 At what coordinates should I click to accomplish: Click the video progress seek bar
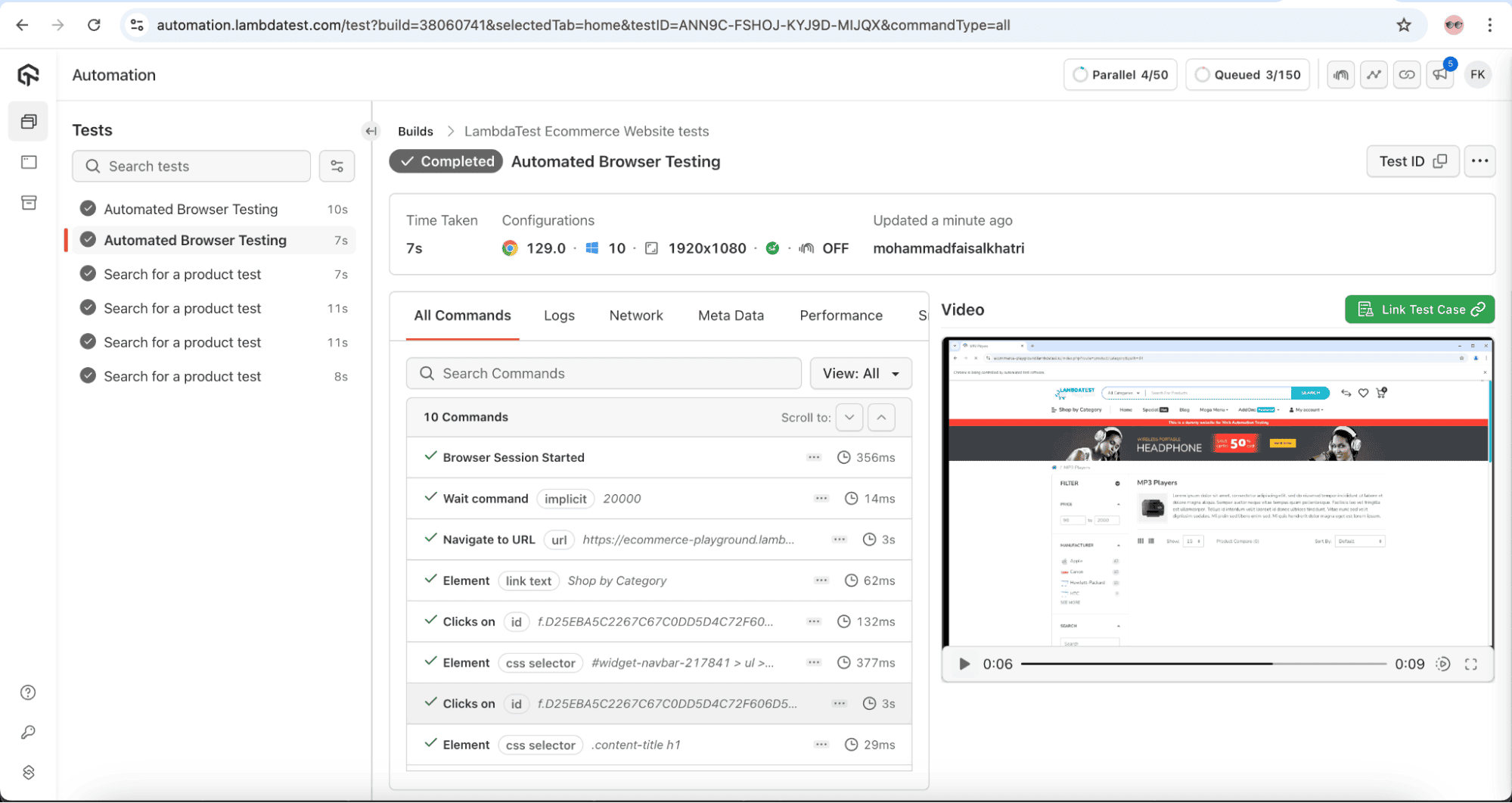(1203, 664)
